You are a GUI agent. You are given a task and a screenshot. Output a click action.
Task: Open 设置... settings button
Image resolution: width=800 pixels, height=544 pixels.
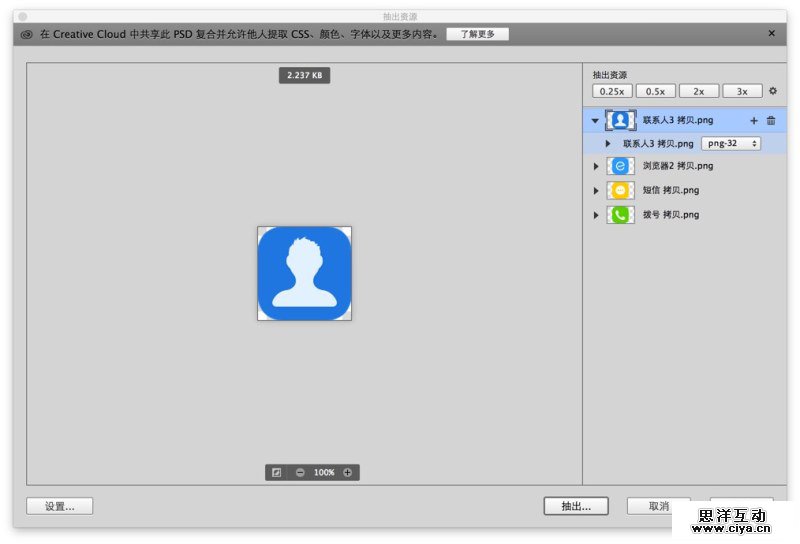point(60,506)
